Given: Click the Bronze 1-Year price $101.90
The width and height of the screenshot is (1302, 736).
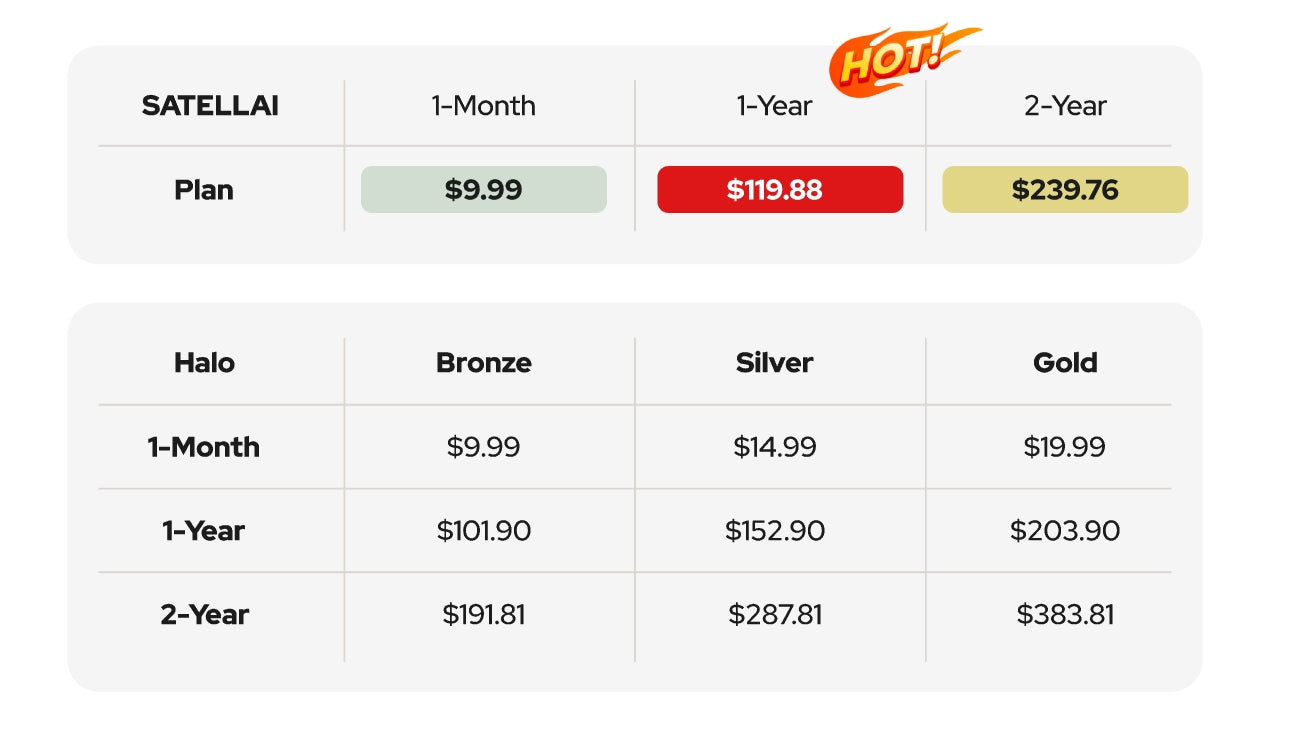Looking at the screenshot, I should coord(484,531).
